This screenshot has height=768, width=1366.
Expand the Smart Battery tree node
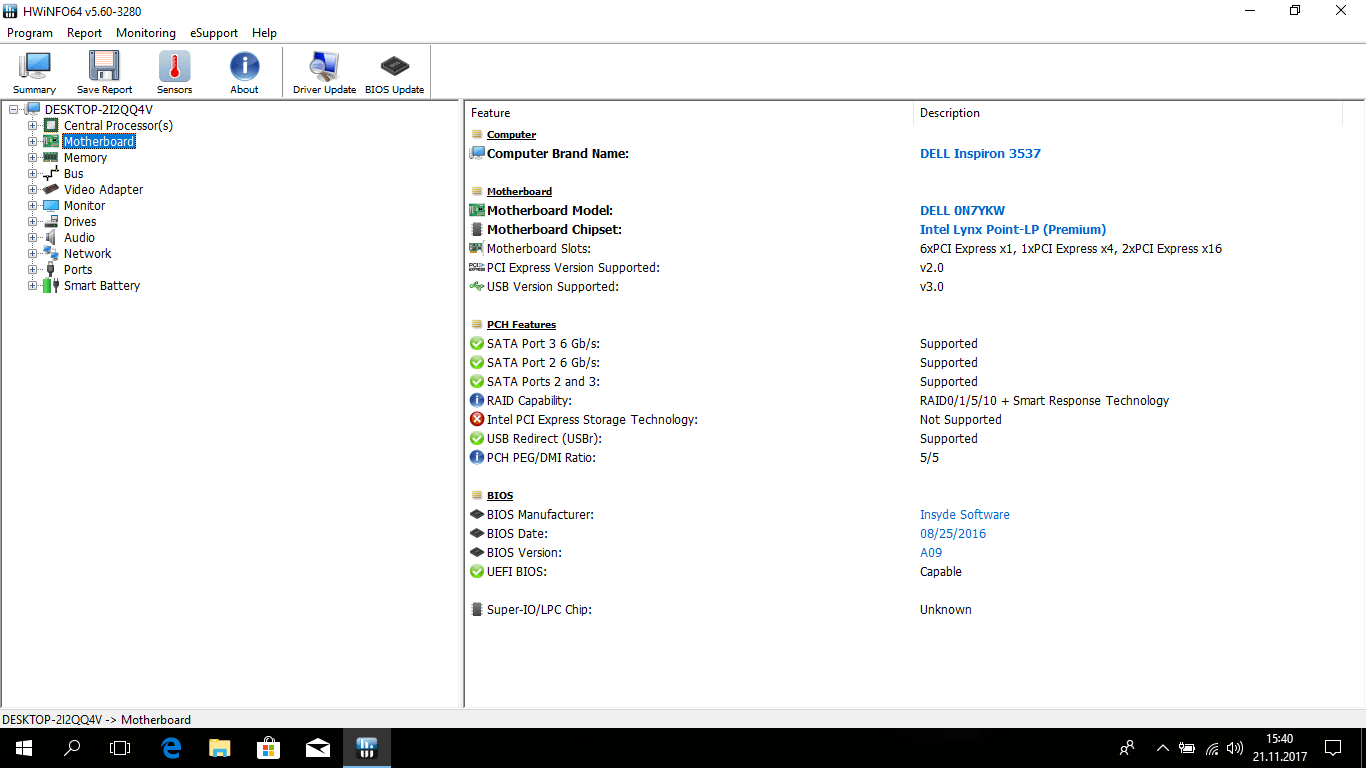pyautogui.click(x=33, y=286)
